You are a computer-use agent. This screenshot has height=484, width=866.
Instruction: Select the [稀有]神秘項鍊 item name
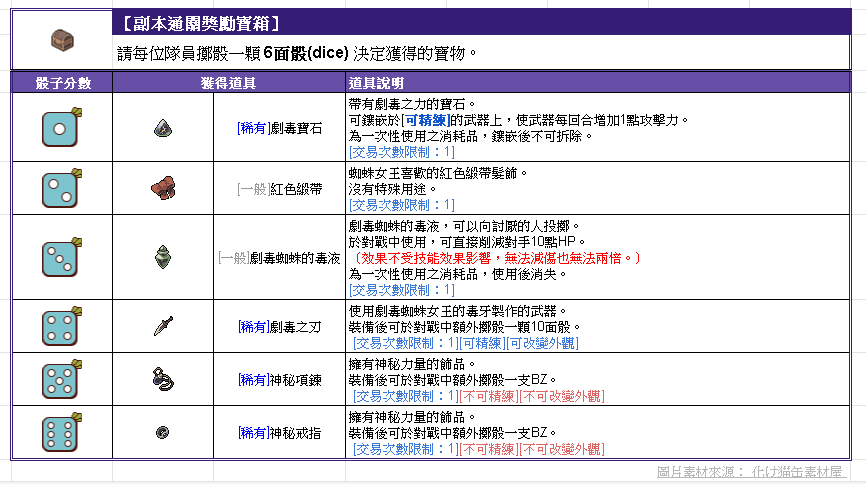pyautogui.click(x=279, y=380)
